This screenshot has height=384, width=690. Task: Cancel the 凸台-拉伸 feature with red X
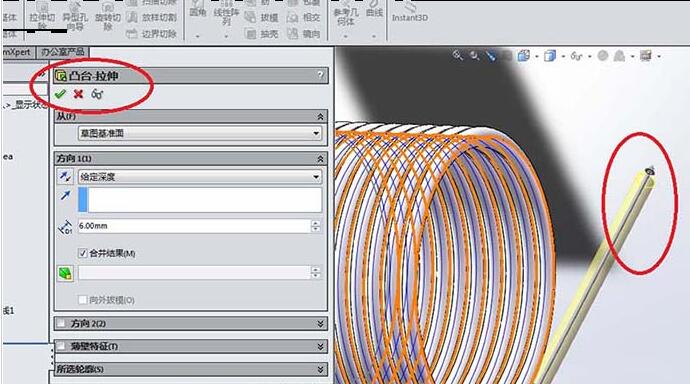tap(78, 94)
